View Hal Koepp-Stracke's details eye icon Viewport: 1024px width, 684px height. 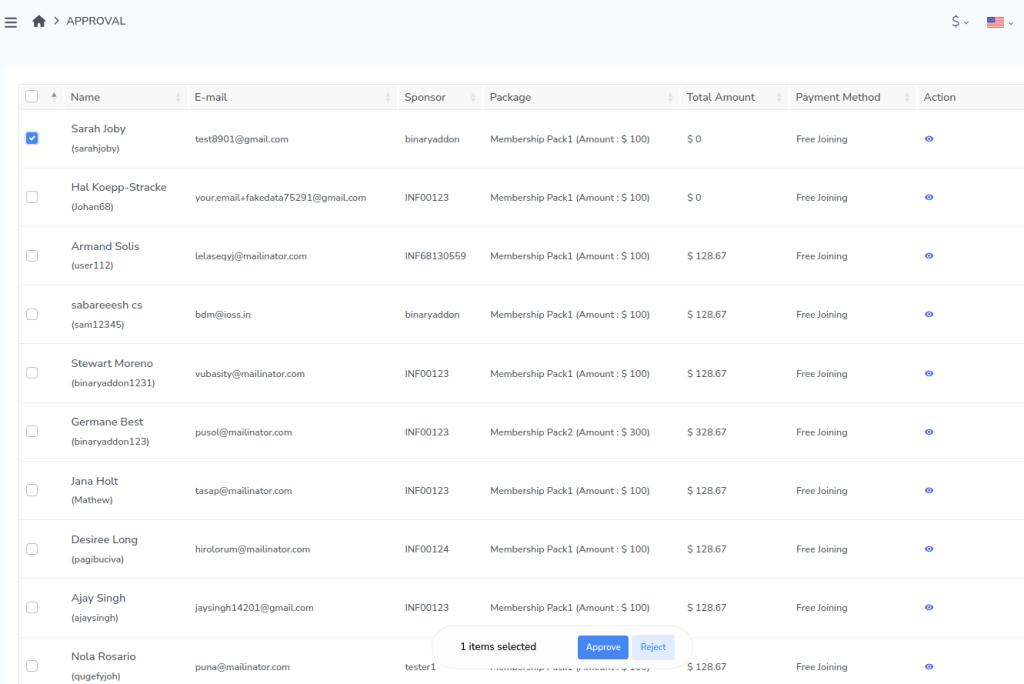click(x=929, y=198)
